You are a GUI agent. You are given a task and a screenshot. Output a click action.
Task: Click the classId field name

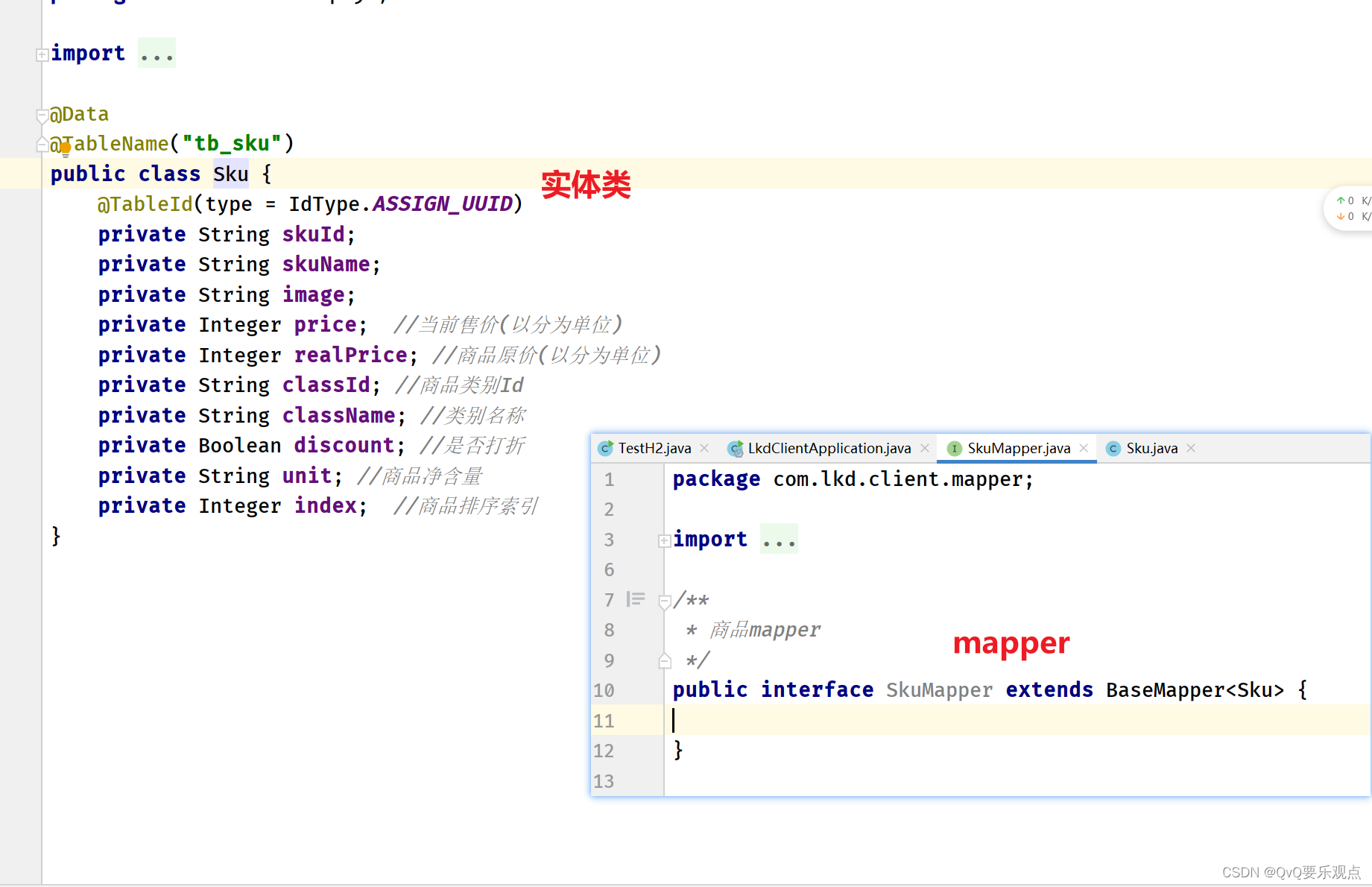point(326,385)
